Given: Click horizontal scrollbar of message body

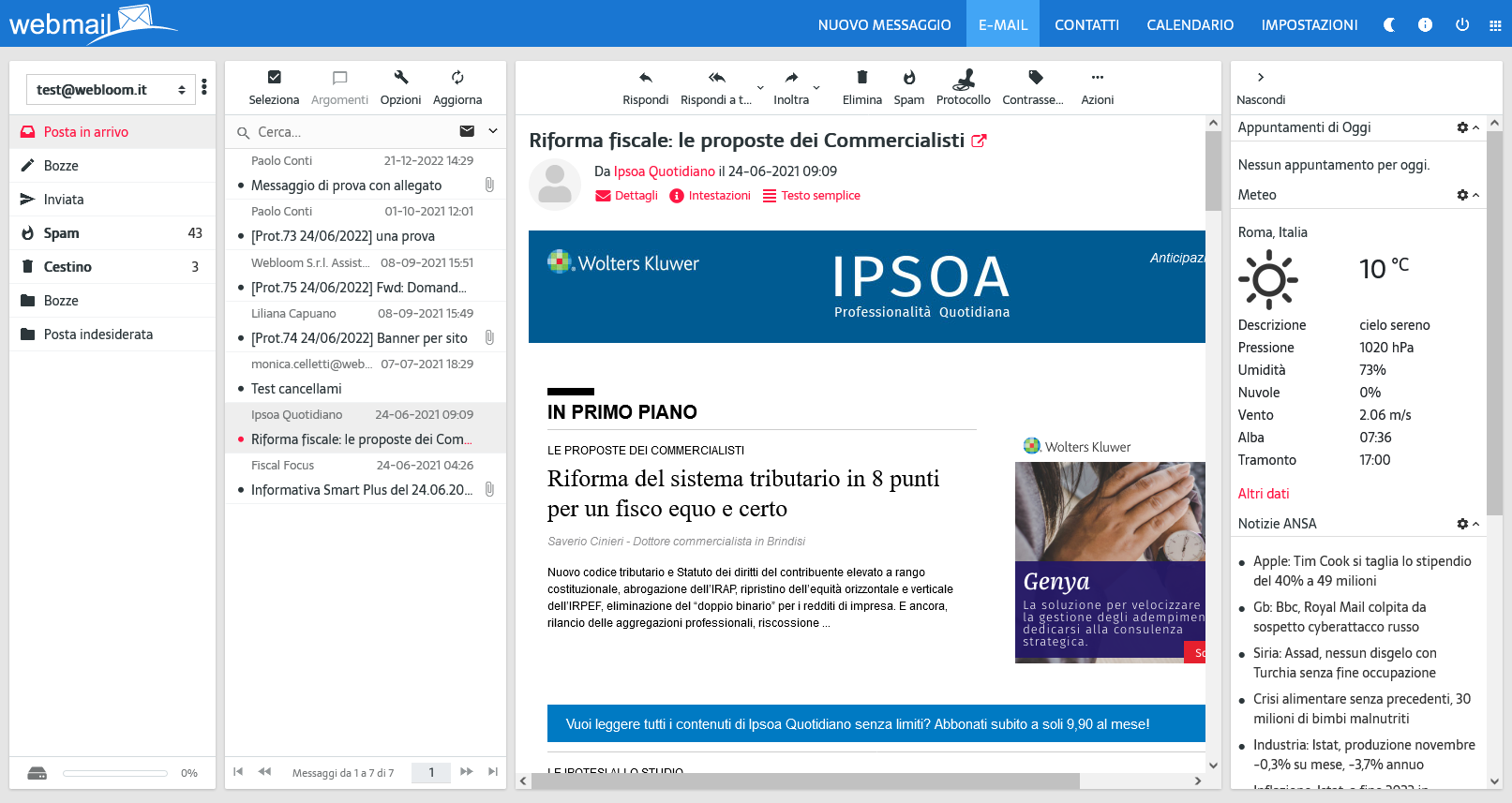Looking at the screenshot, I should coord(804,781).
